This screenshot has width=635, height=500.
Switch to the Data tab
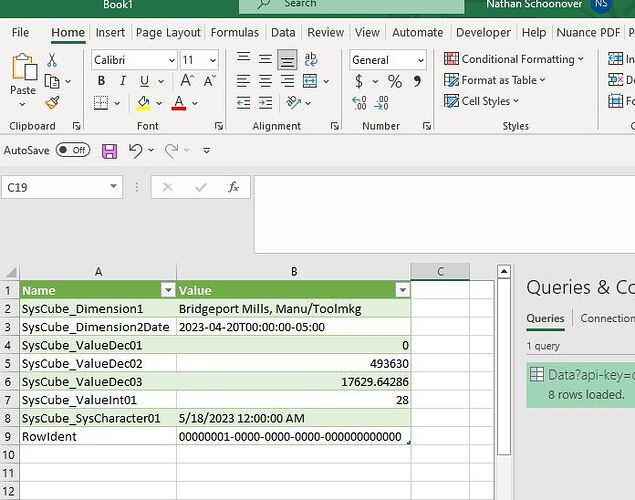(x=283, y=32)
